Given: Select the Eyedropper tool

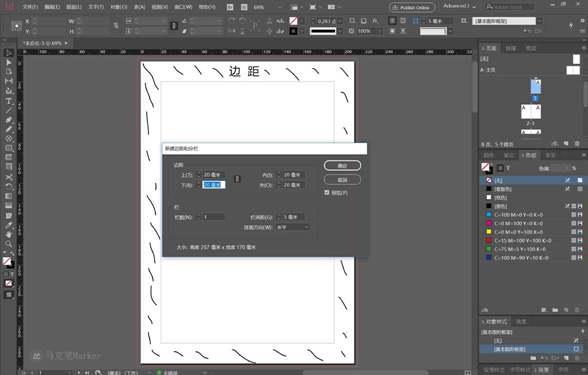Looking at the screenshot, I should [x=8, y=225].
